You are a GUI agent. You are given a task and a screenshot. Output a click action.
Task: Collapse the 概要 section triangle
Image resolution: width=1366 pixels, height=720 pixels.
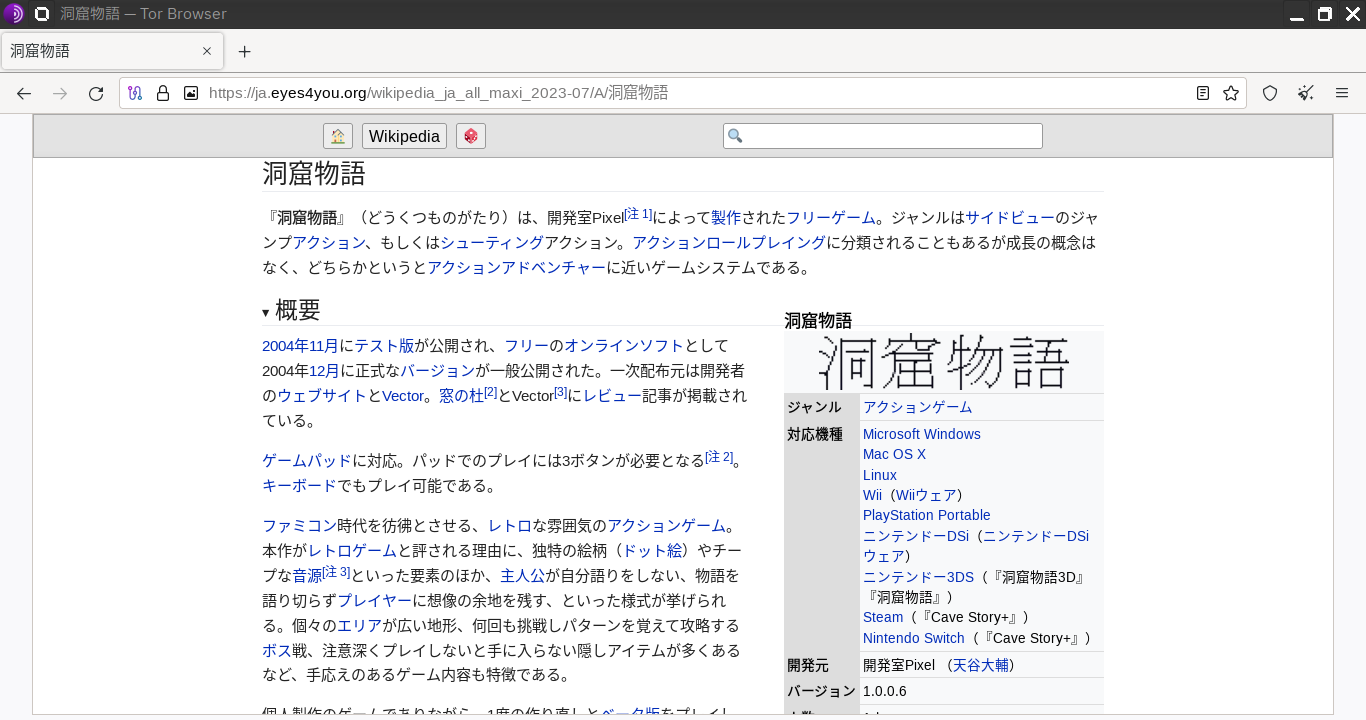[x=266, y=312]
